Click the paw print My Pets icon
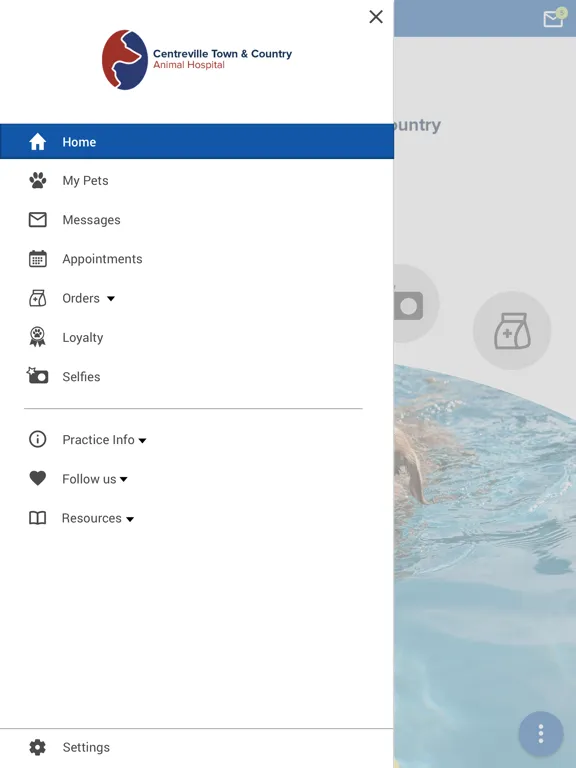The image size is (576, 768). coord(38,180)
